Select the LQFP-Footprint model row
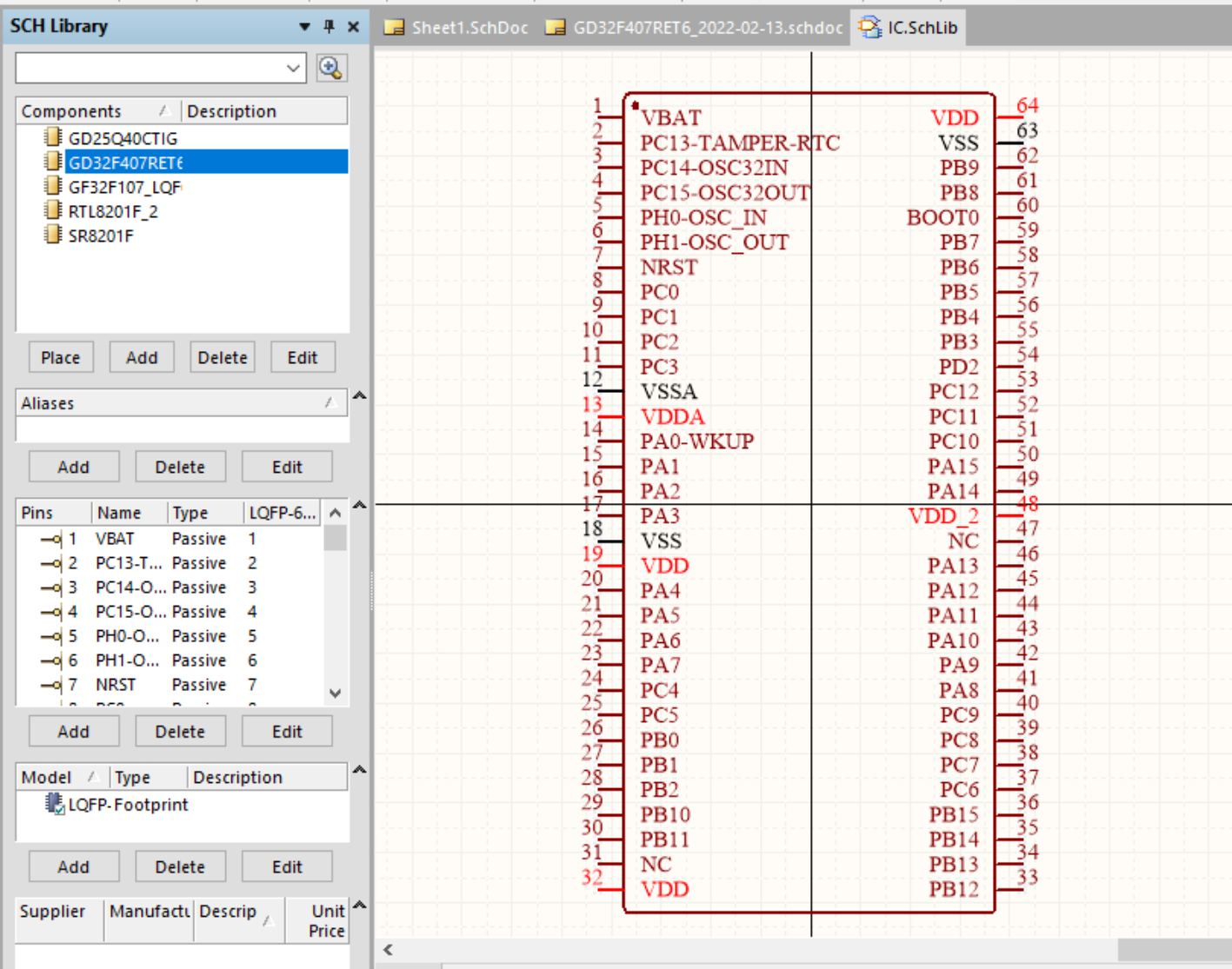This screenshot has height=969, width=1232. coord(182,805)
